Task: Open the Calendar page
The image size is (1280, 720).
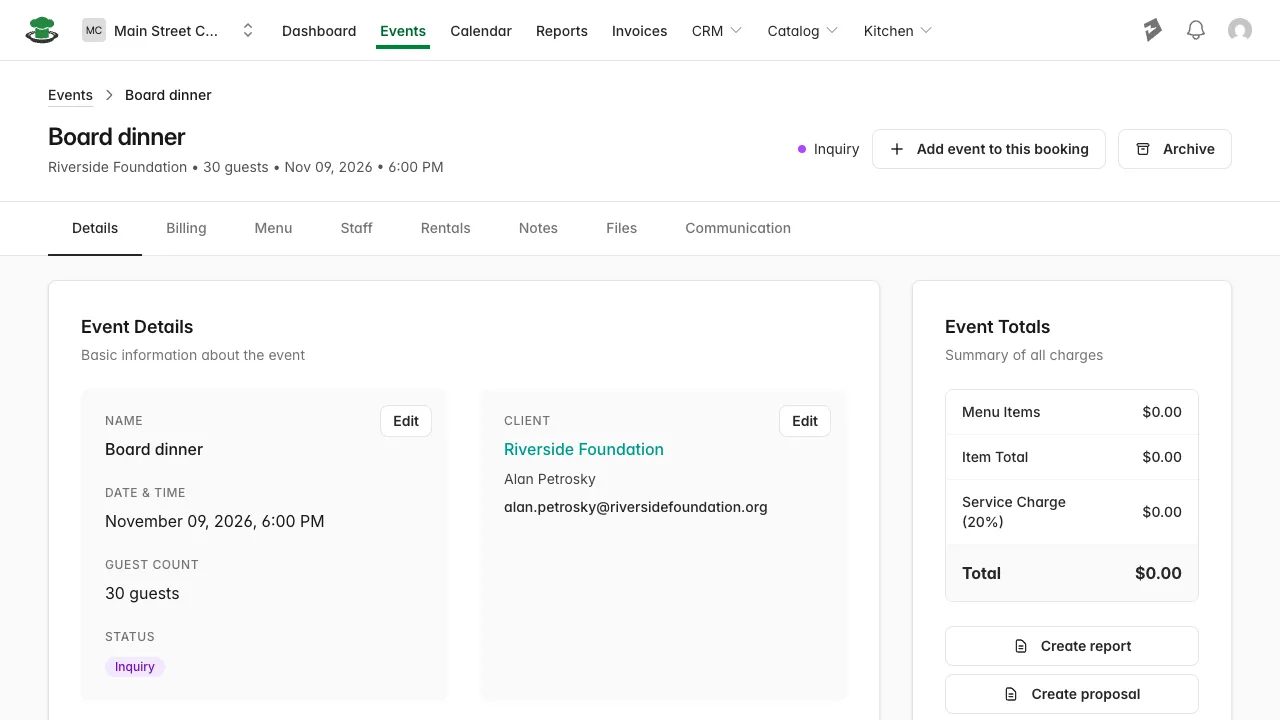Action: (481, 31)
